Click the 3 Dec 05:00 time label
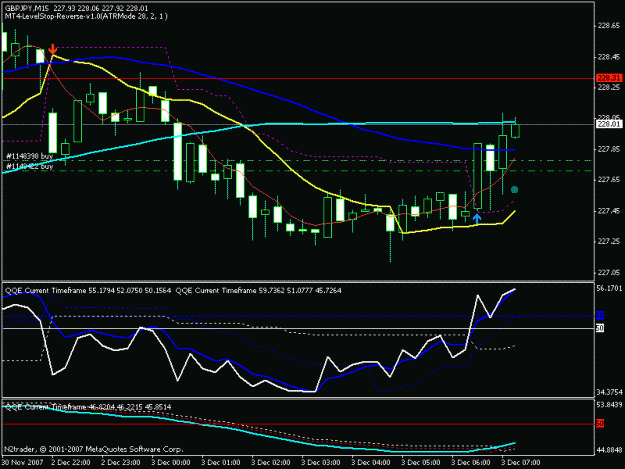This screenshot has height=469, width=625. click(421, 462)
